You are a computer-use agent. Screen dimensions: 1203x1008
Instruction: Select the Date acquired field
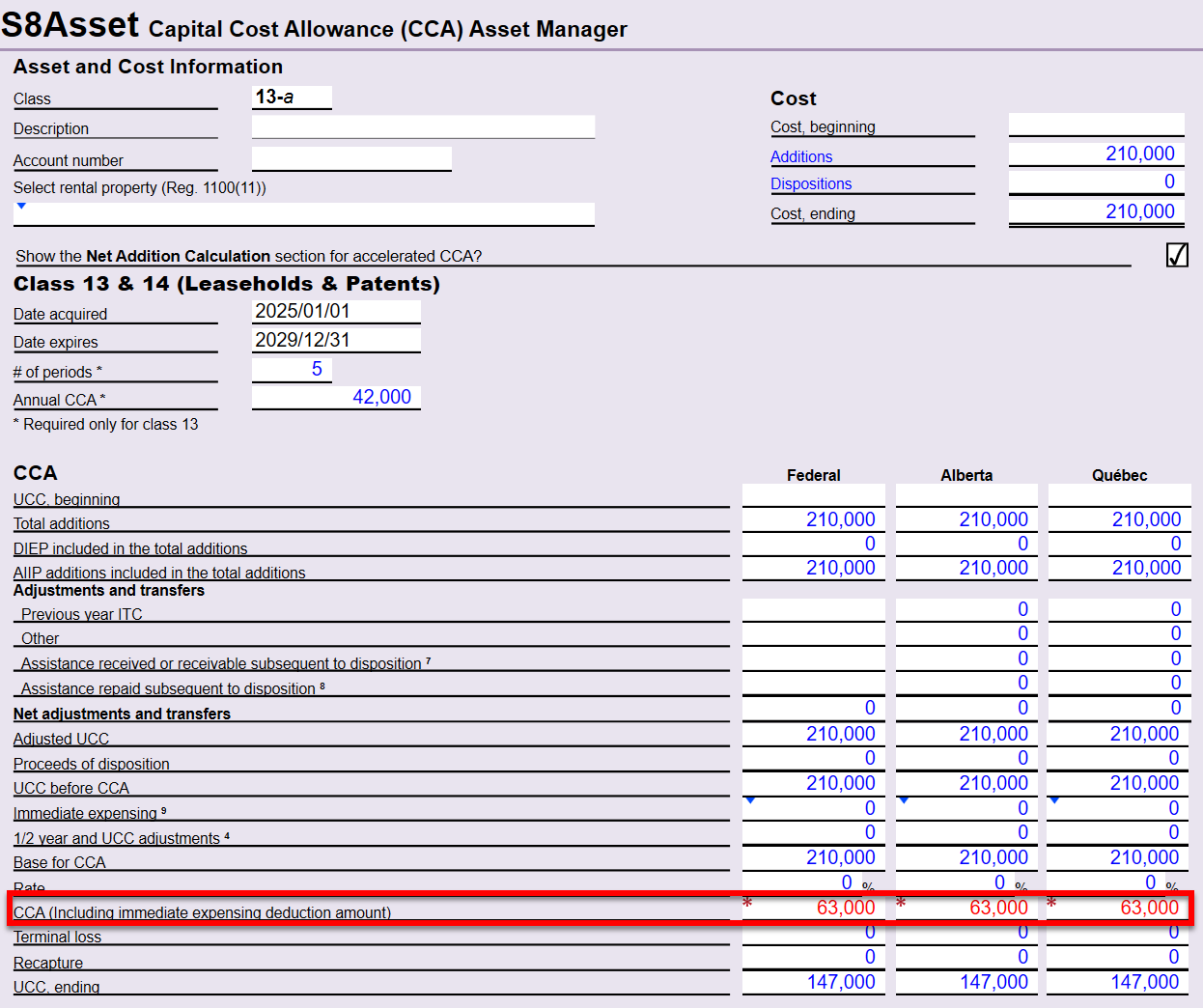pyautogui.click(x=336, y=311)
